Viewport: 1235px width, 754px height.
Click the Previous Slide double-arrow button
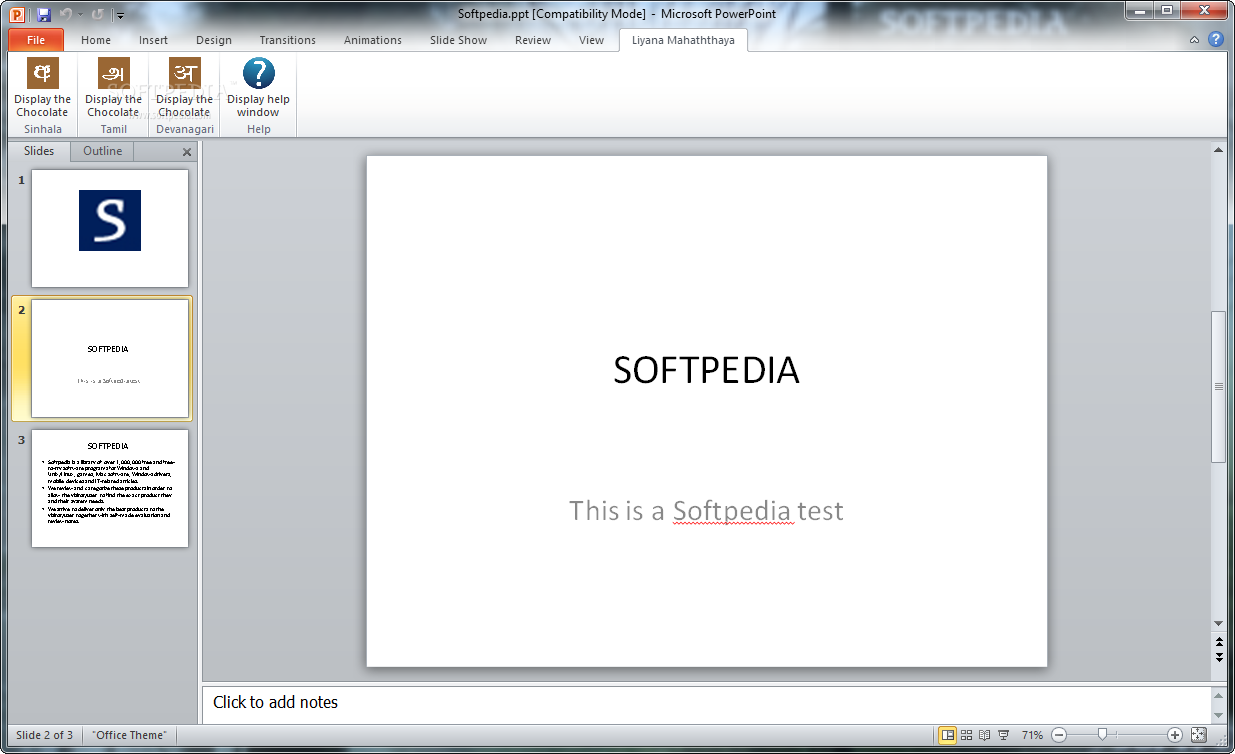tap(1219, 641)
